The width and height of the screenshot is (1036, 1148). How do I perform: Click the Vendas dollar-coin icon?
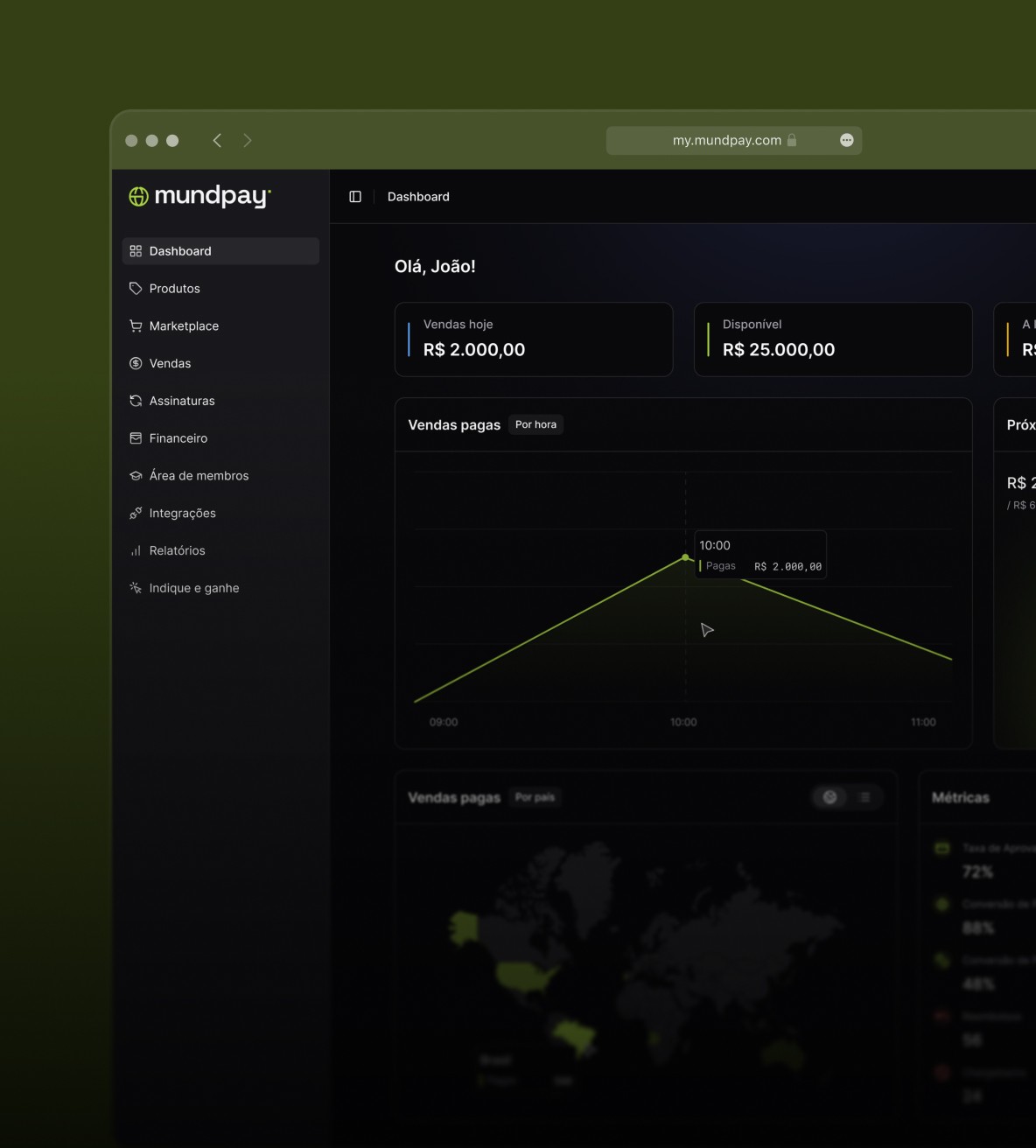point(136,363)
